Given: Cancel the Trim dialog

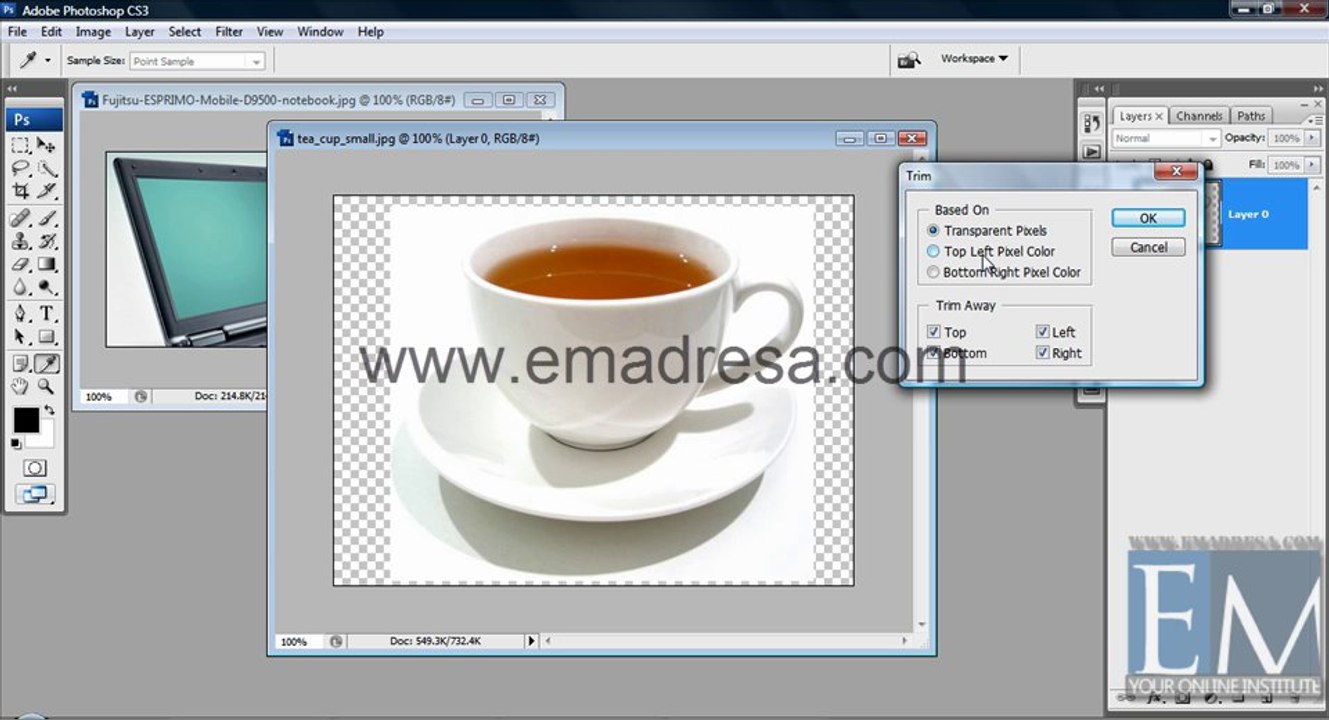Looking at the screenshot, I should coord(1148,247).
